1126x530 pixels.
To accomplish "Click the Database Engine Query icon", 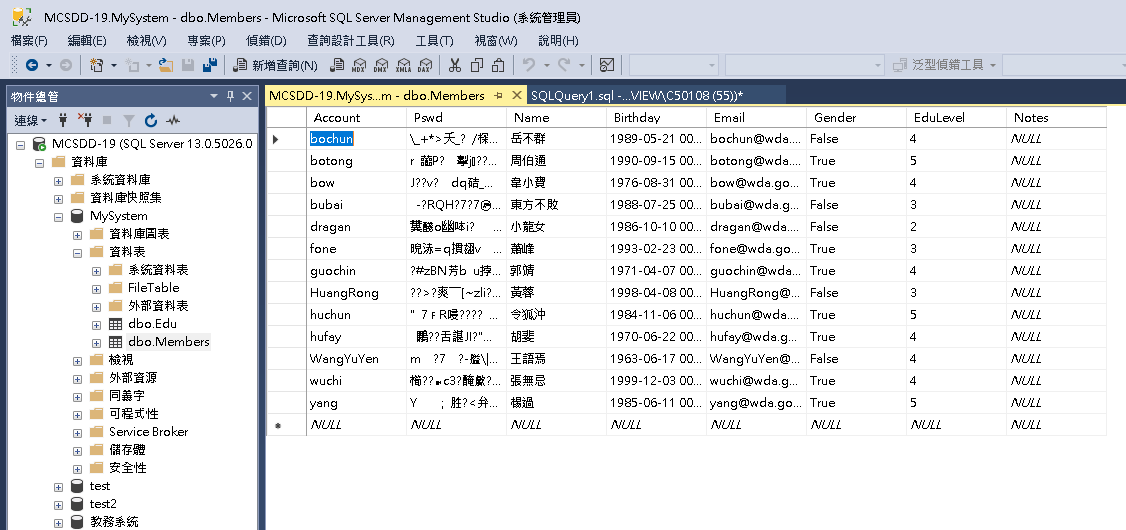I will click(x=337, y=65).
